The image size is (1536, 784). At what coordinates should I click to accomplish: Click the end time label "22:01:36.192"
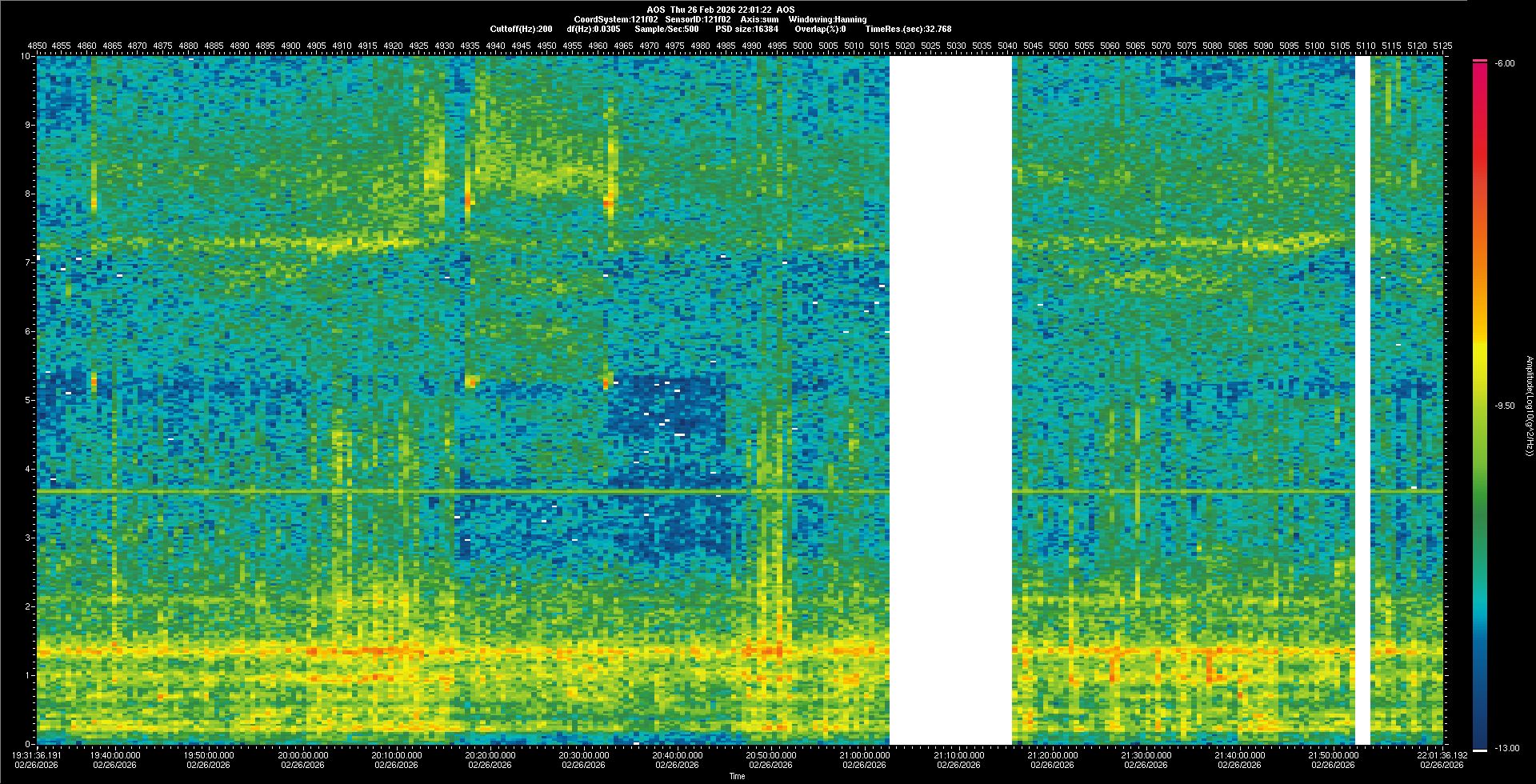pos(1442,754)
